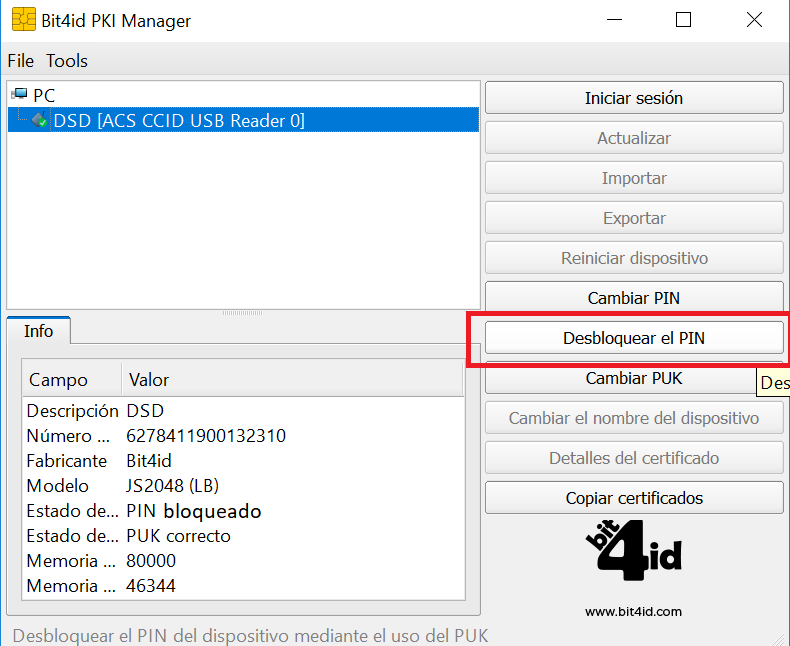This screenshot has width=790, height=646.
Task: Click the Cambiar PUK button
Action: tap(634, 378)
